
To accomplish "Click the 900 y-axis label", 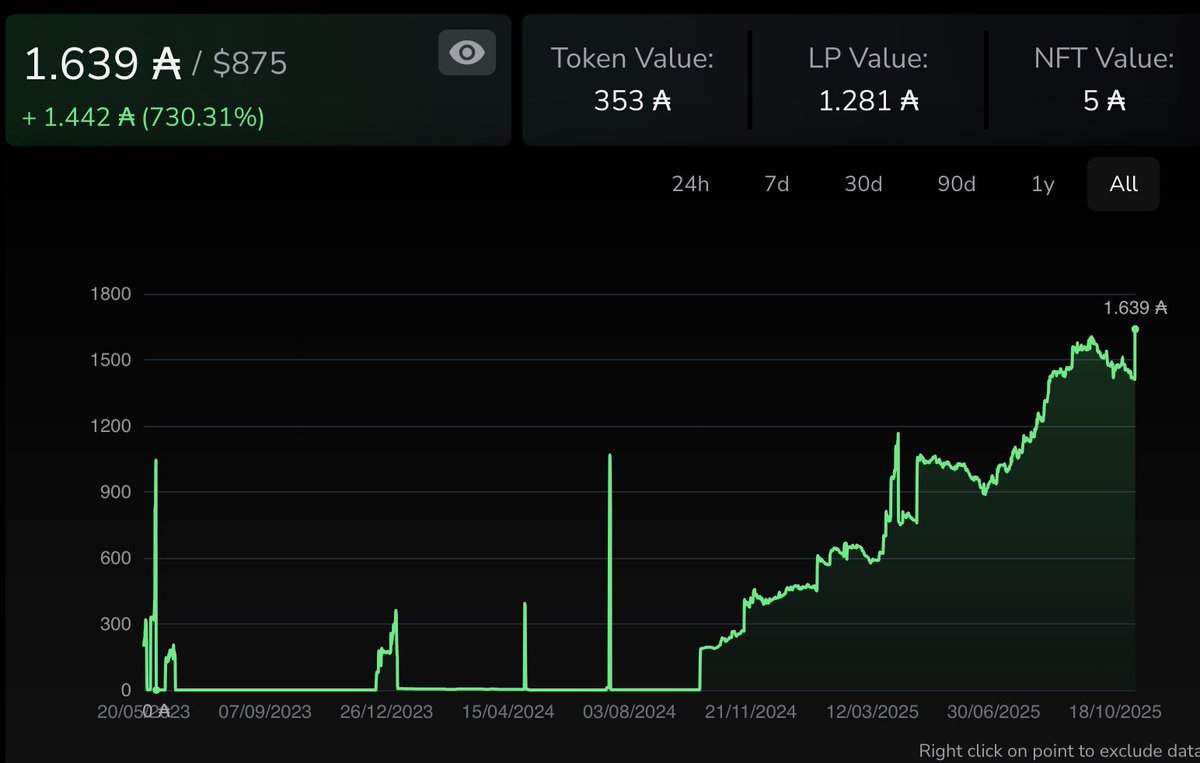I will tap(115, 492).
